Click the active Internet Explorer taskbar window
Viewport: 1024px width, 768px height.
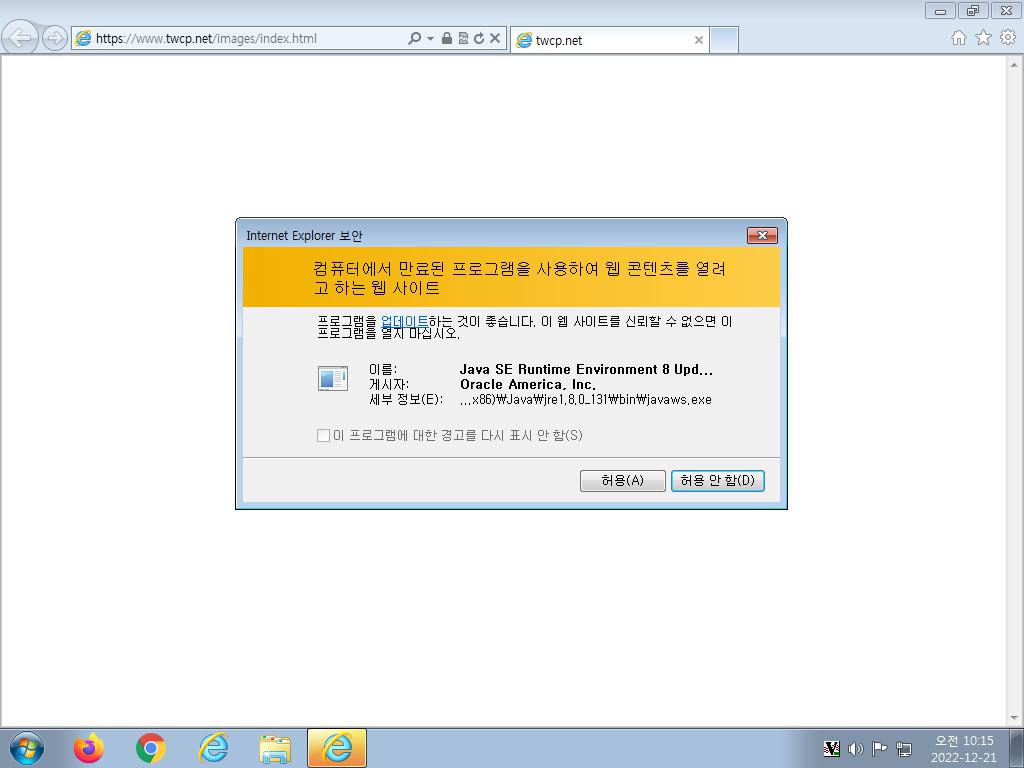337,748
